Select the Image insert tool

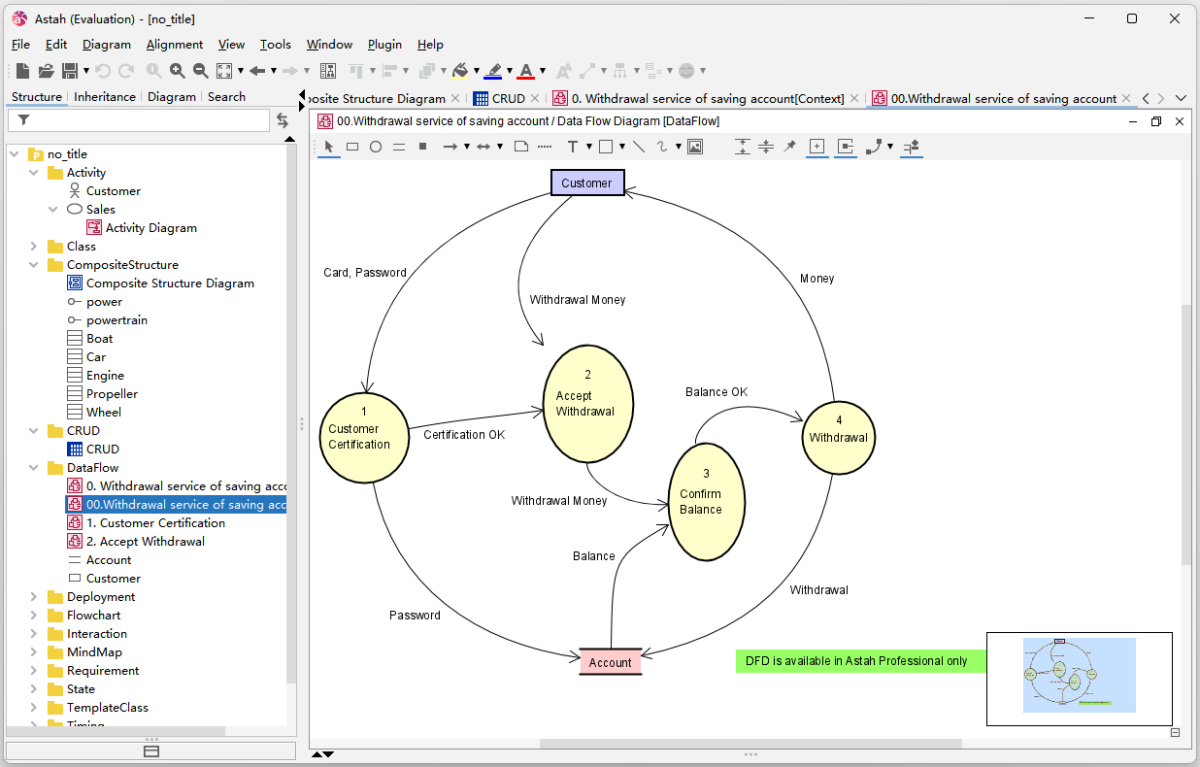click(x=695, y=147)
